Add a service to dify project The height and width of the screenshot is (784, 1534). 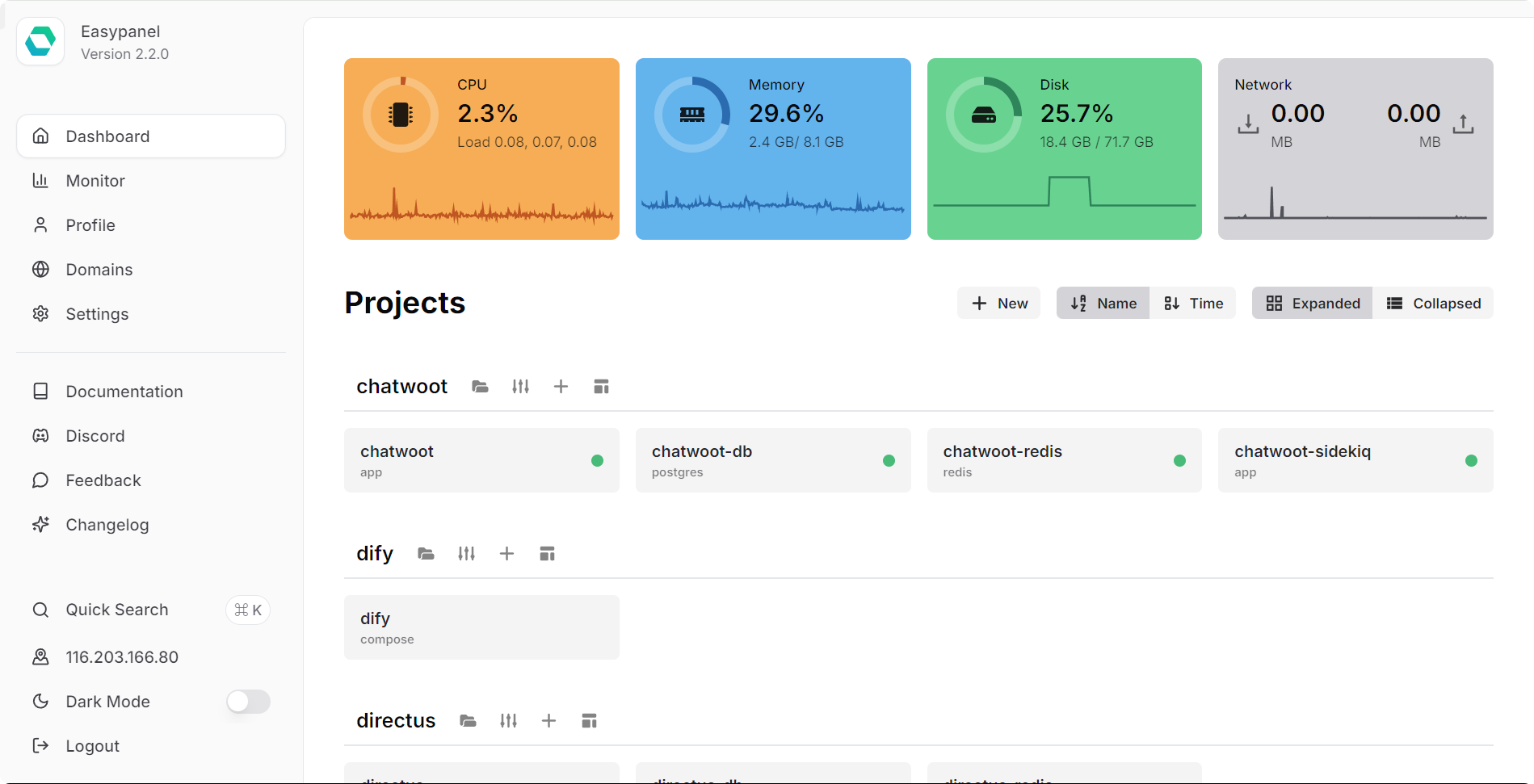point(506,554)
